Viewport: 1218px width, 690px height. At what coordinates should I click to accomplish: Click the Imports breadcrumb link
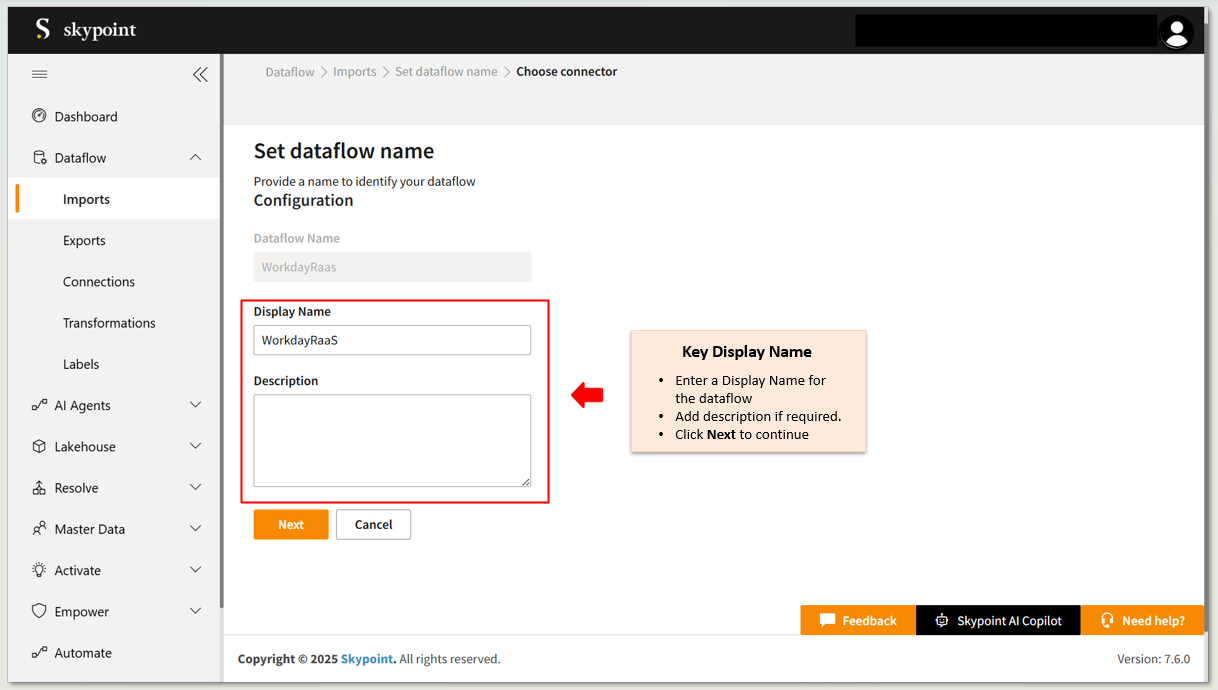[354, 72]
